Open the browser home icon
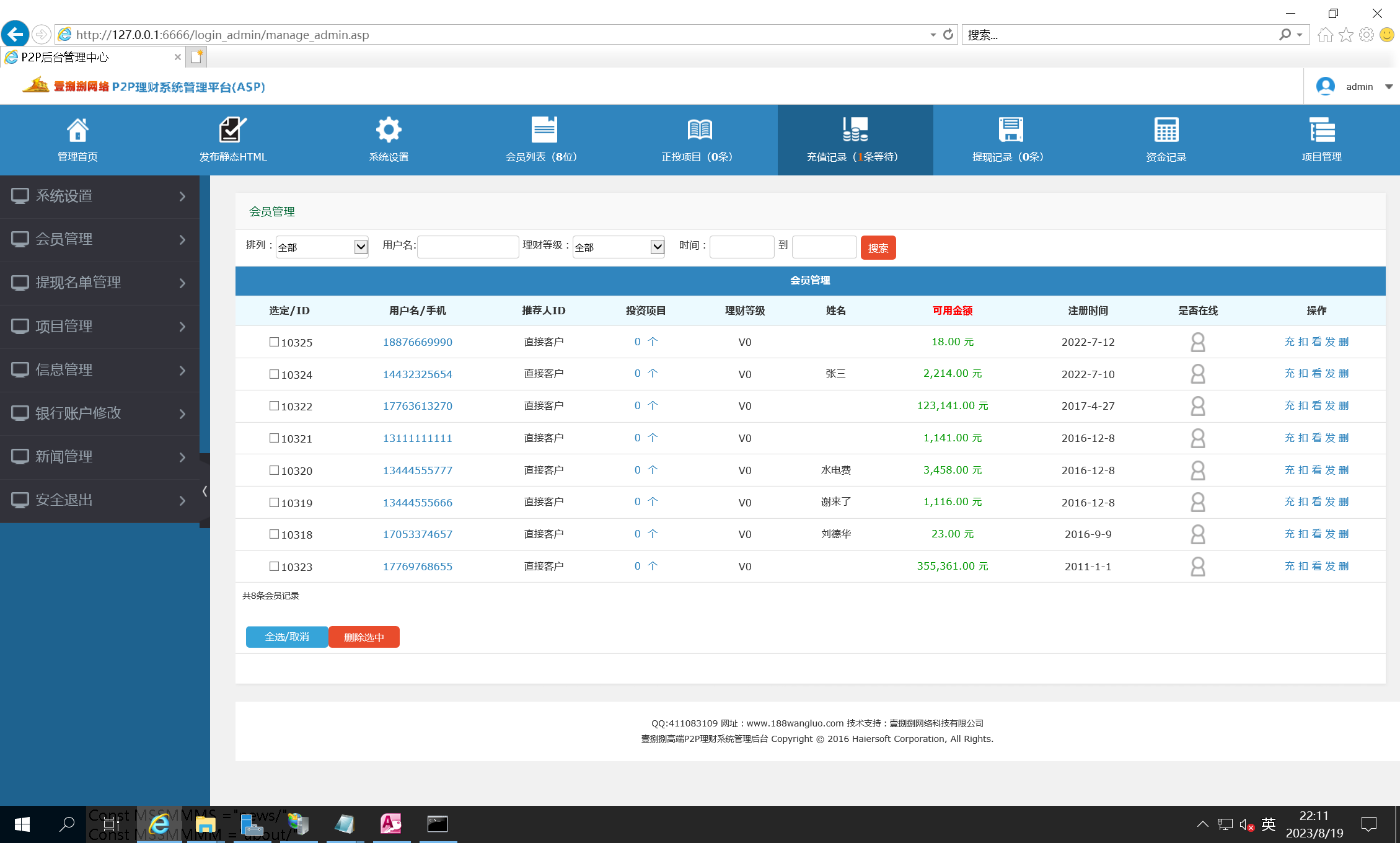Image resolution: width=1400 pixels, height=843 pixels. 1325,35
